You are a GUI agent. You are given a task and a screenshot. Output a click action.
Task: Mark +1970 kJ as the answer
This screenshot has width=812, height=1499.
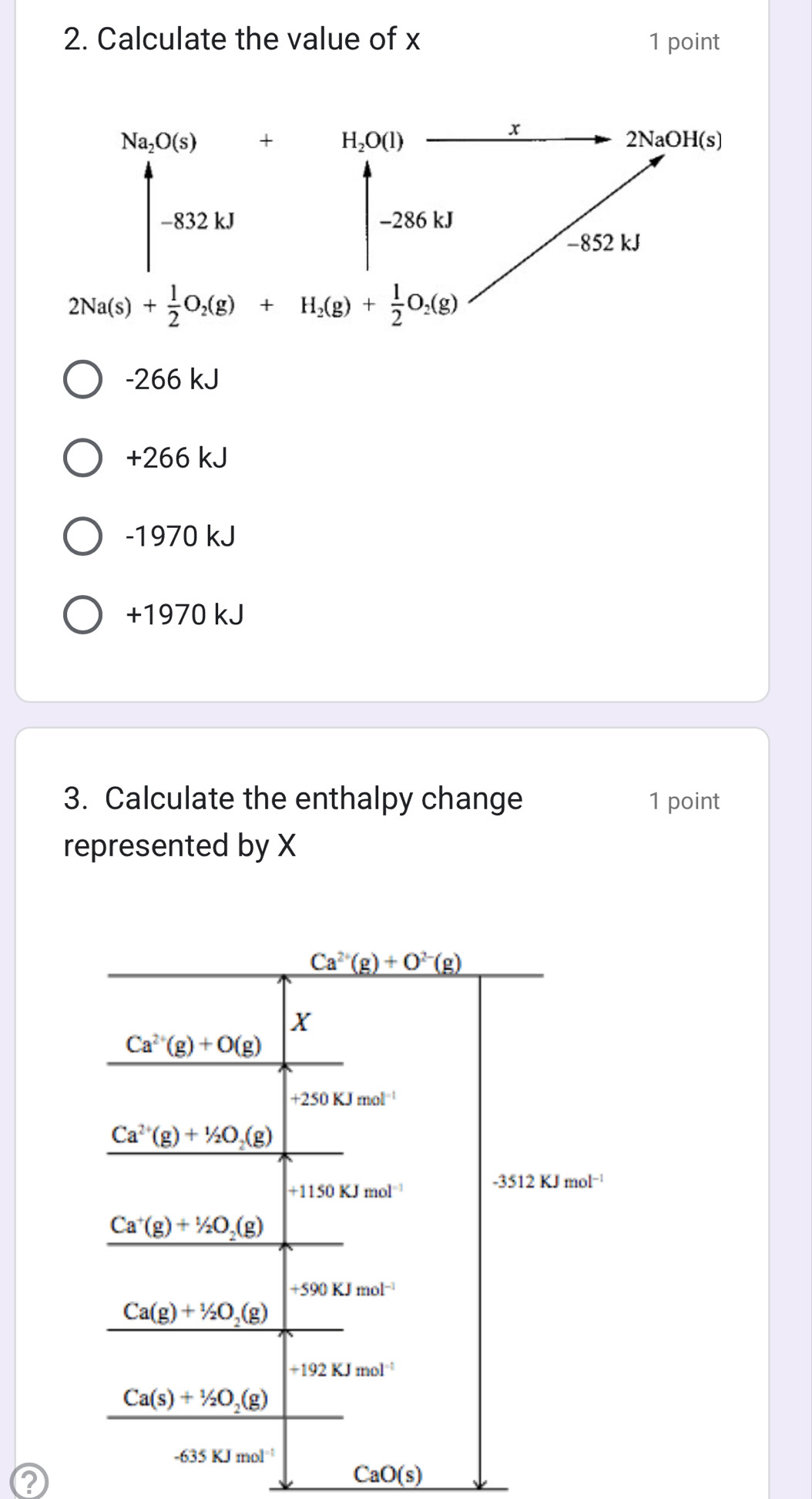(82, 615)
